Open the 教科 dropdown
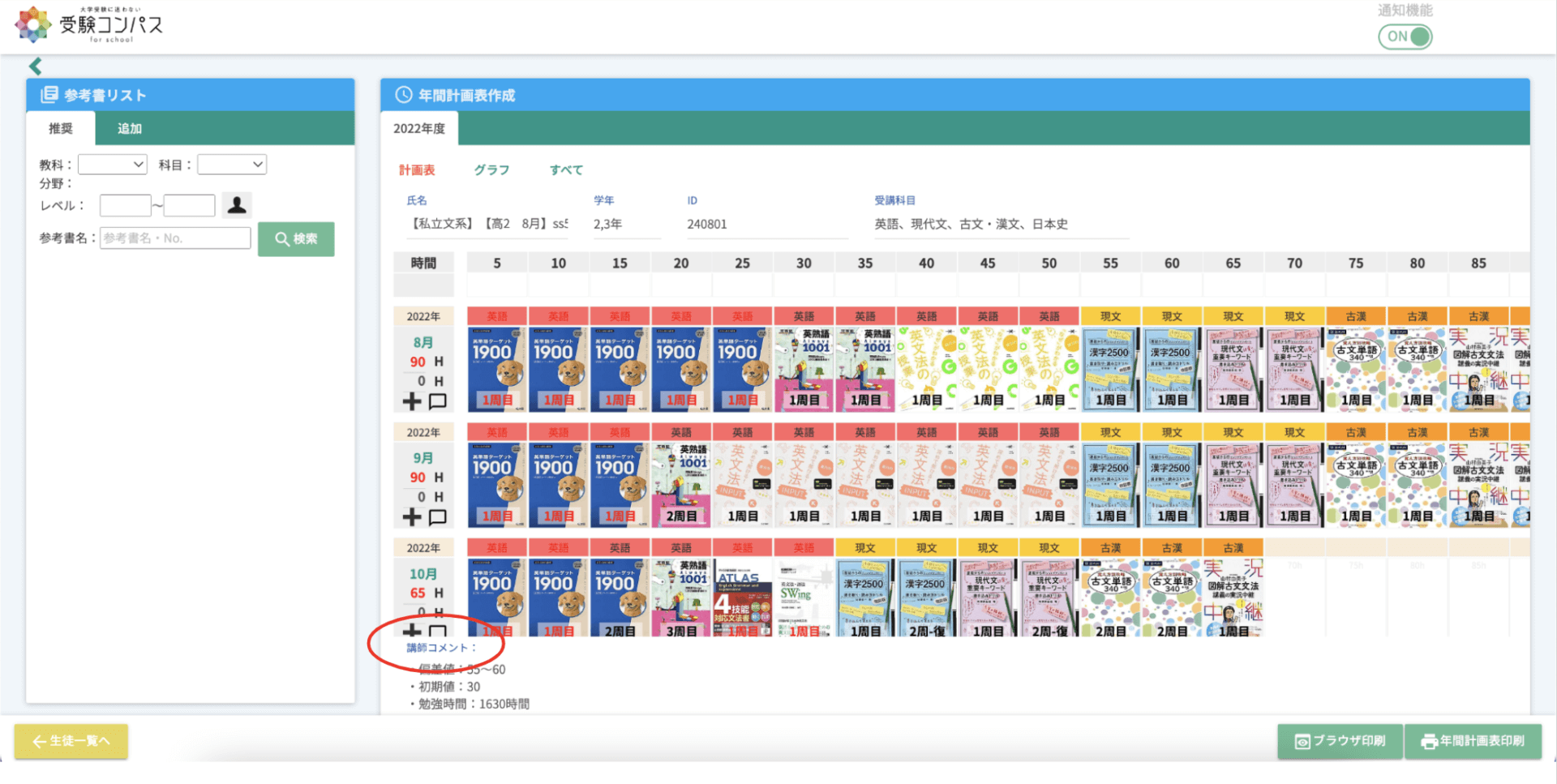Screen dimensions: 1557x784 (x=112, y=165)
